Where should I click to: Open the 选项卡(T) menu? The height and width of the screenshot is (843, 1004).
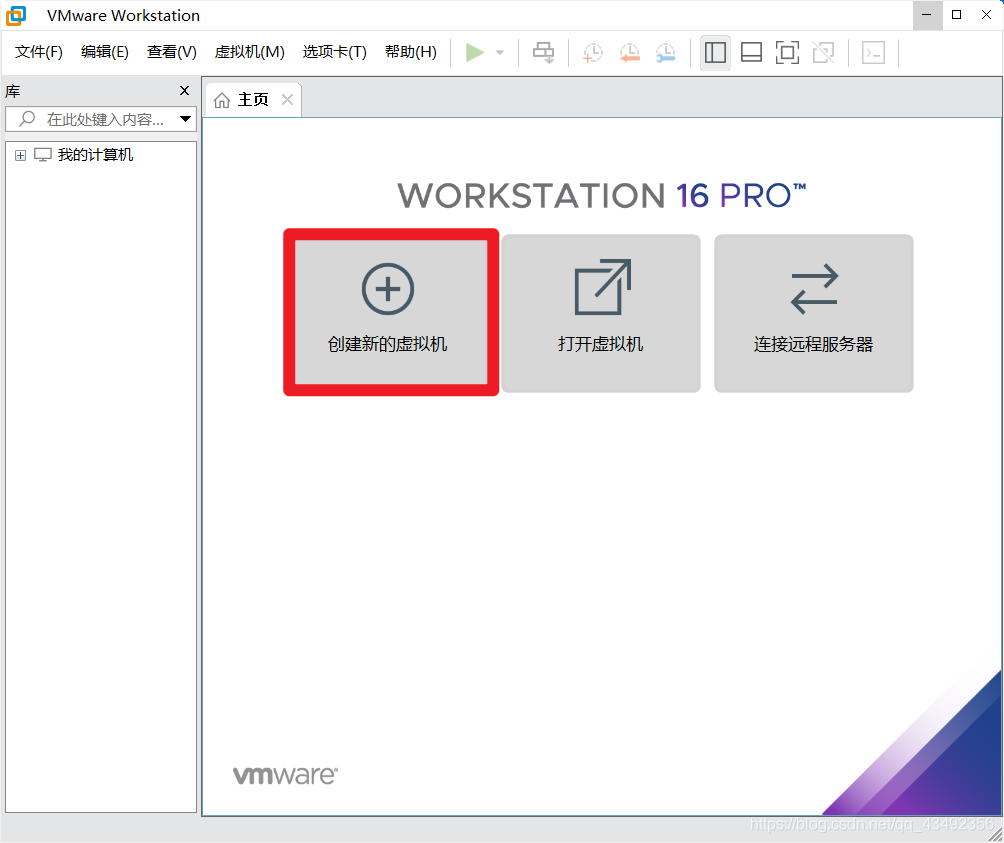click(x=334, y=52)
